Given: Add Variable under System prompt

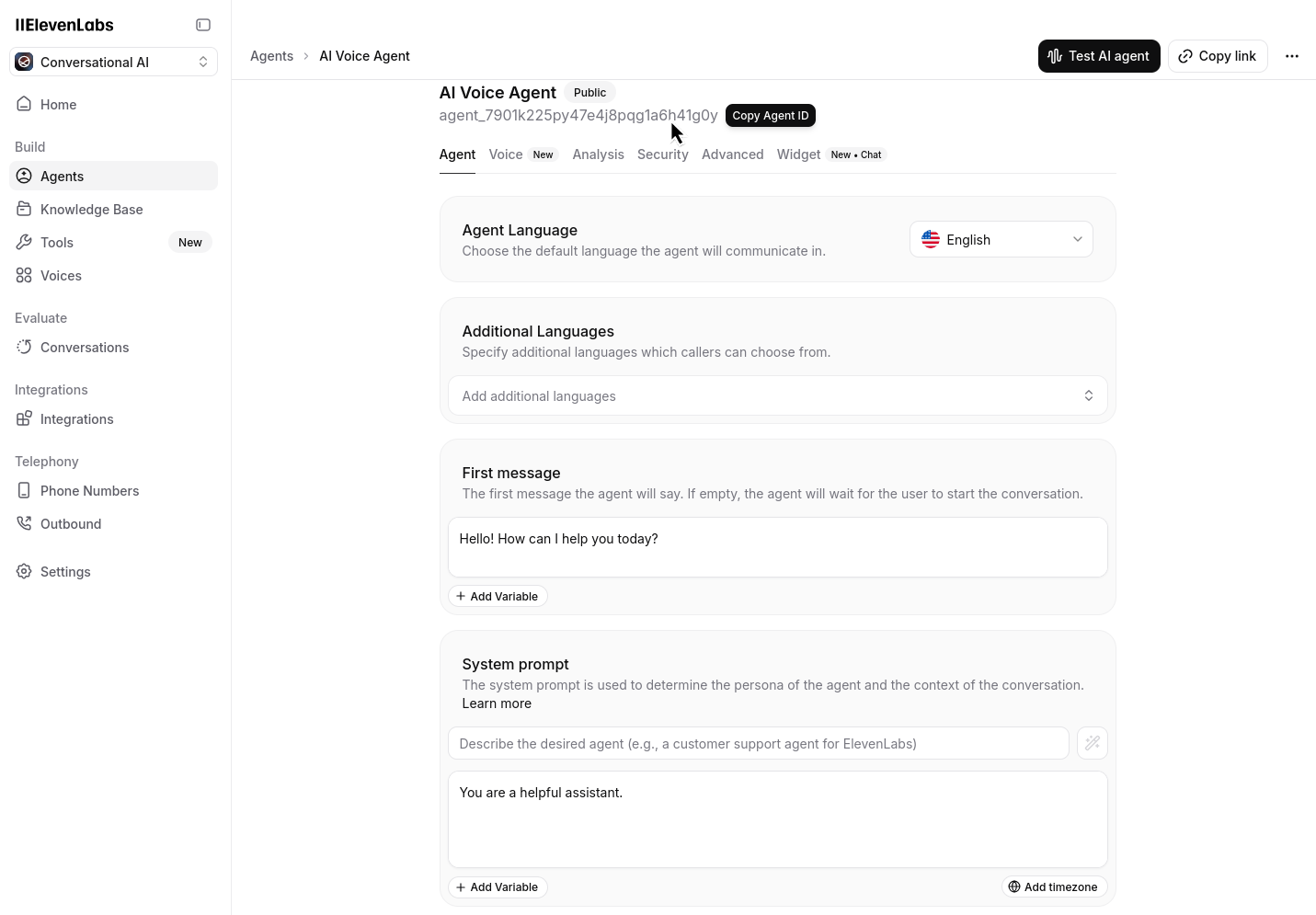Looking at the screenshot, I should (x=498, y=886).
